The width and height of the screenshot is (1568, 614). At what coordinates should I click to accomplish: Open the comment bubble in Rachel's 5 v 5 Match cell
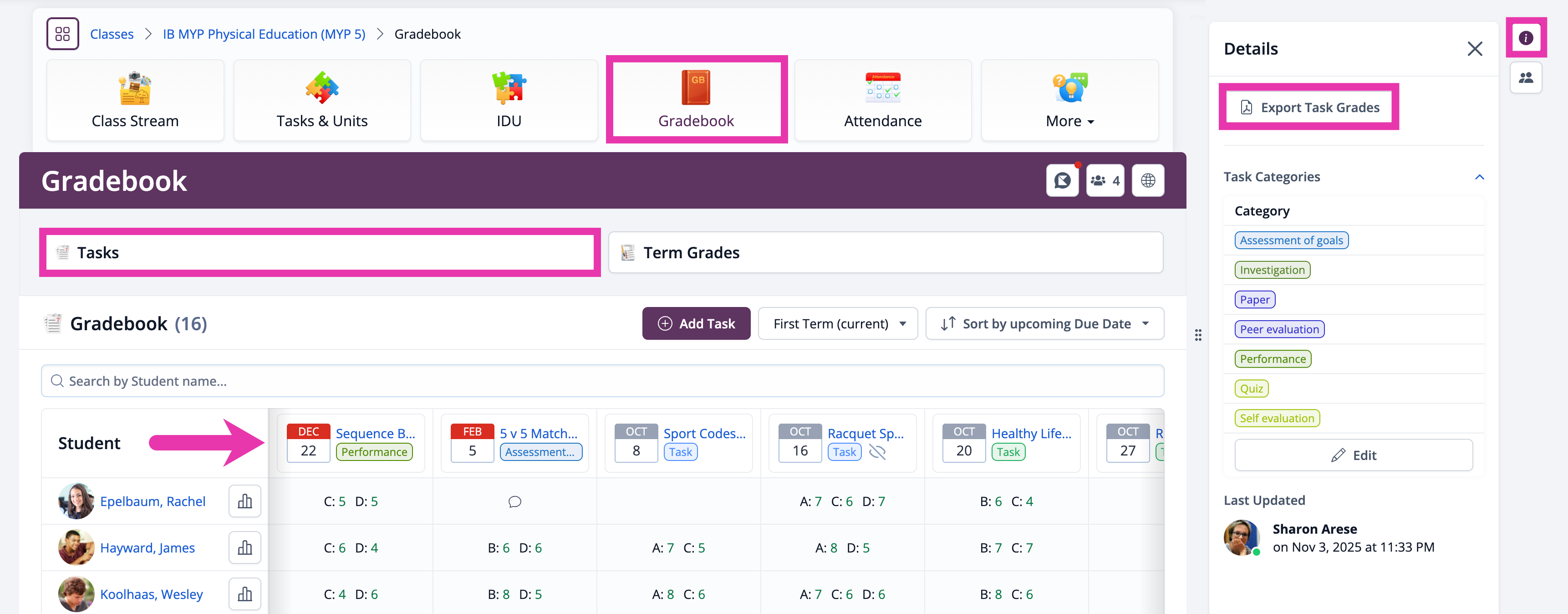(515, 502)
